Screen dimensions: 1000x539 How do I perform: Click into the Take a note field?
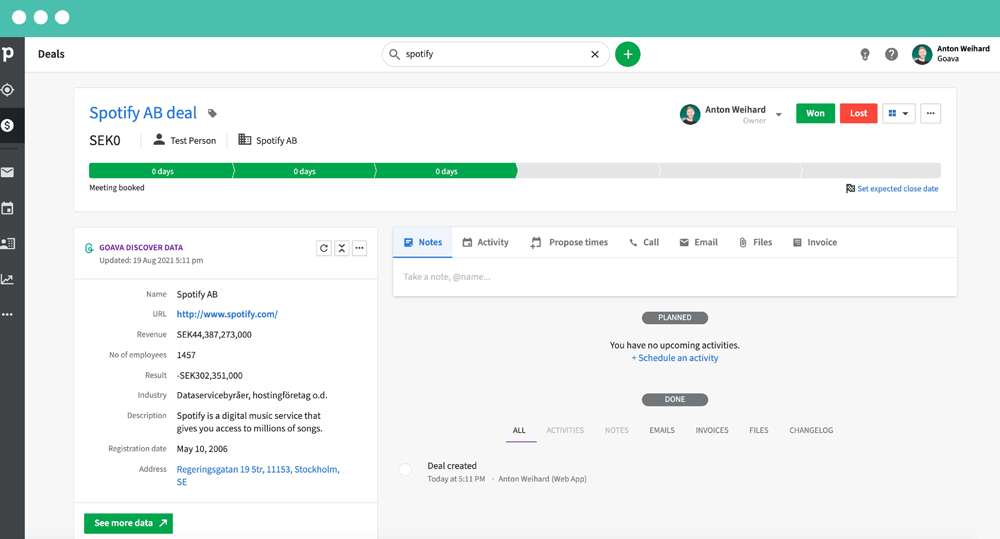(x=675, y=277)
